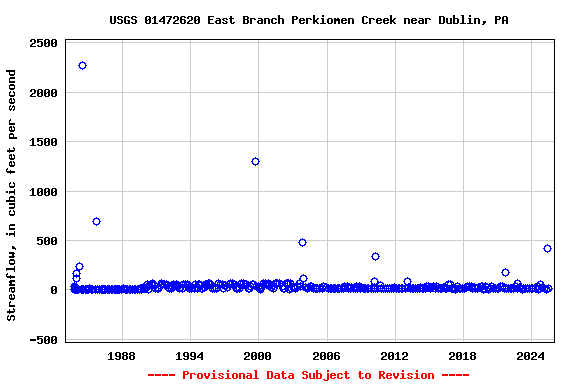Image resolution: width=576 pixels, height=384 pixels.
Task: Click the Provisional Data Subject to Revision notice
Action: click(308, 375)
